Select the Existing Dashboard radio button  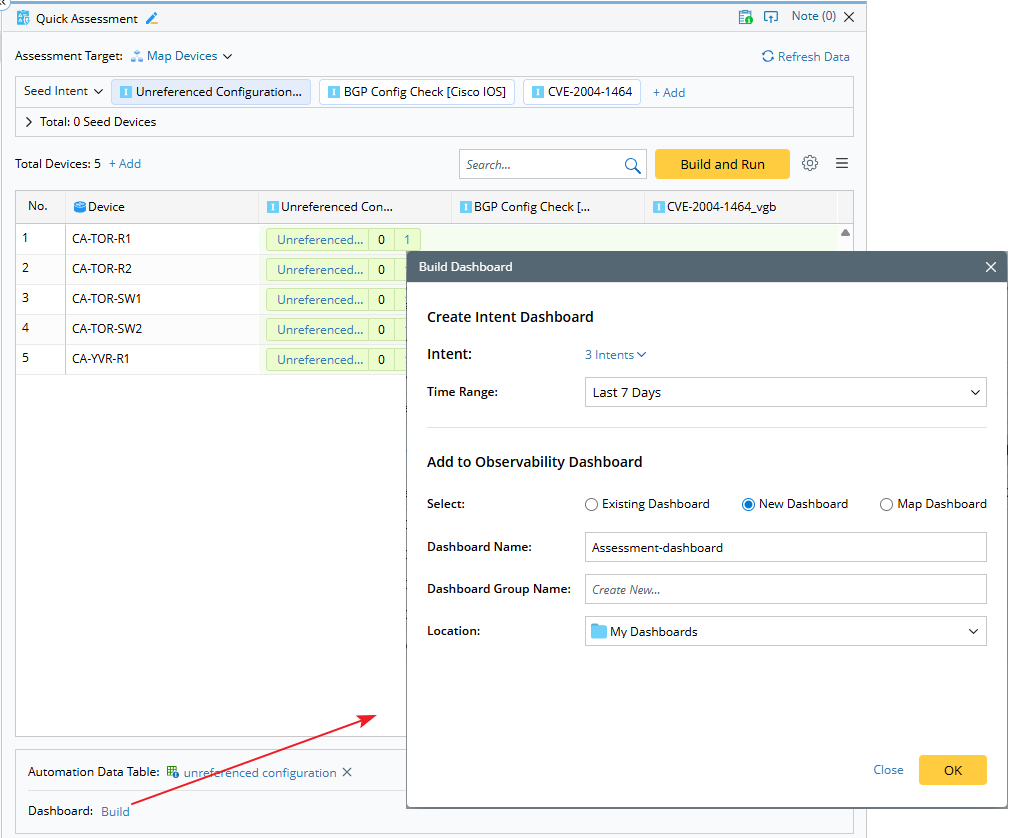pos(591,504)
